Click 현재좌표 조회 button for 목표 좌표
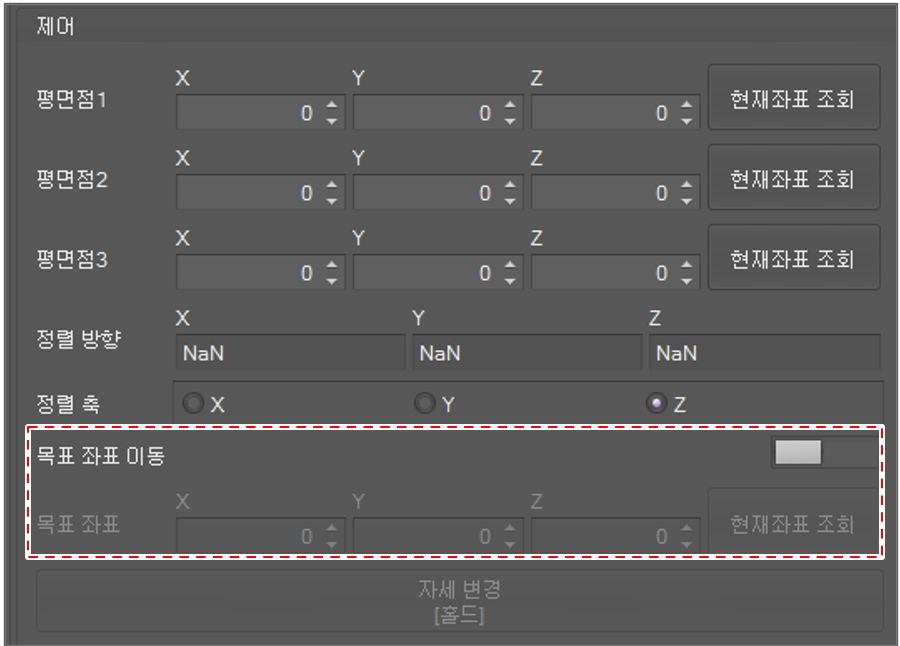Screen dimensions: 900x646 793,522
